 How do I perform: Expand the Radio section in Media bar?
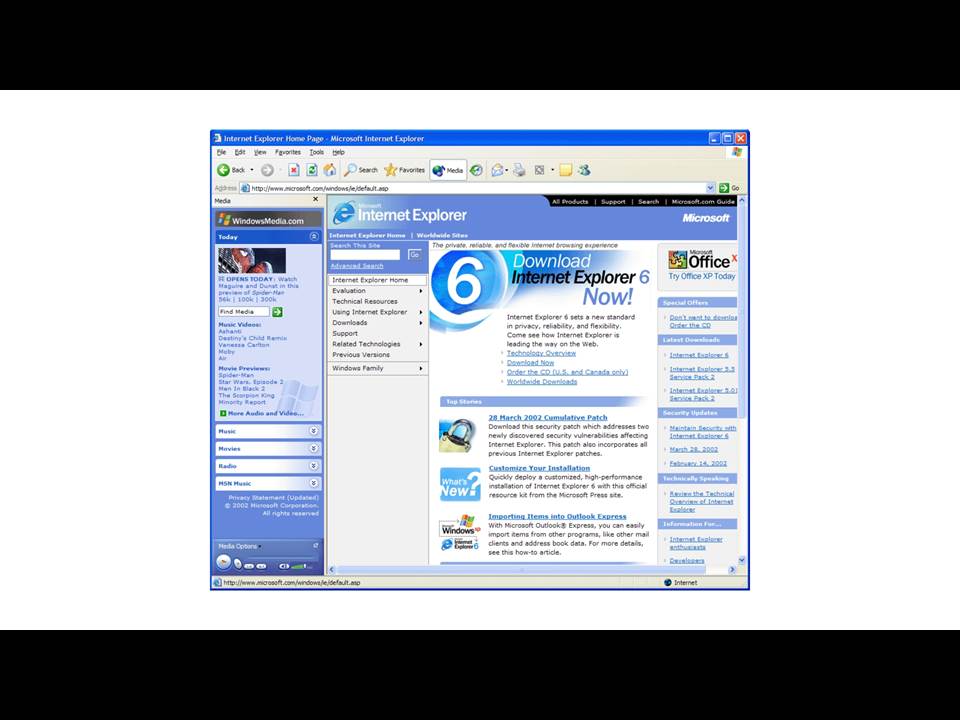click(313, 466)
